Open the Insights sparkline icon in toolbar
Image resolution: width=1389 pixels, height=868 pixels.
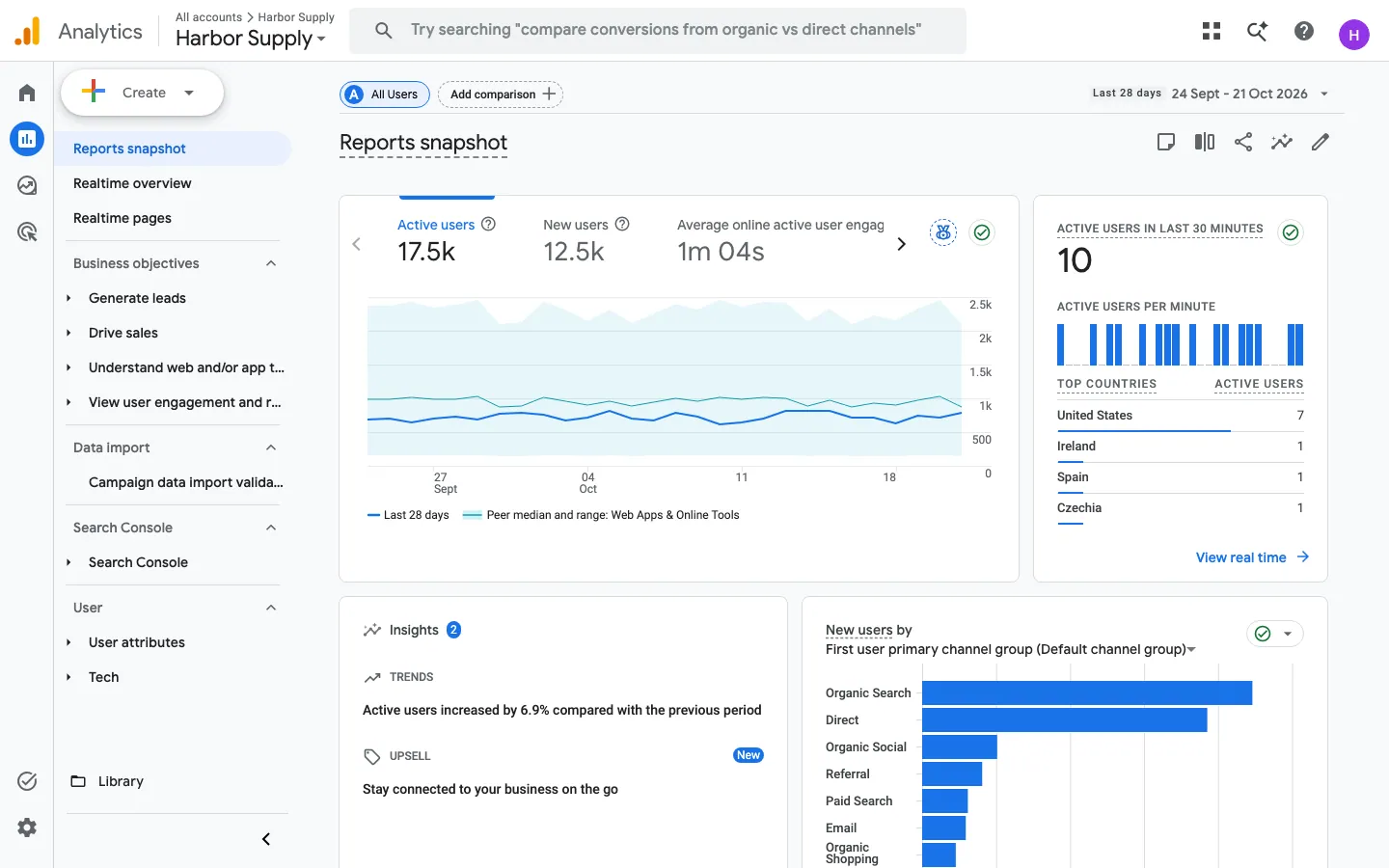(x=1281, y=142)
